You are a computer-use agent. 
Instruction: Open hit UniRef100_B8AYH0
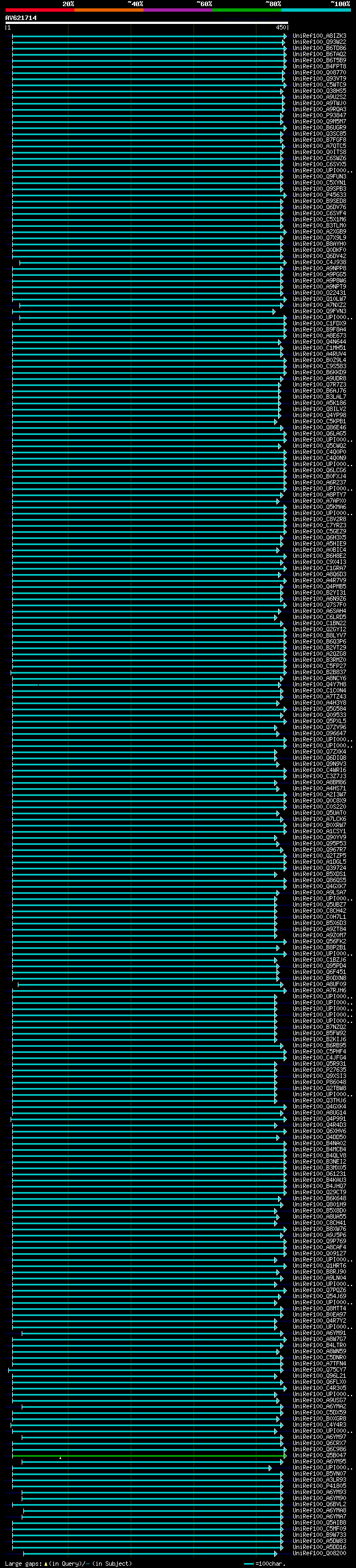(319, 244)
